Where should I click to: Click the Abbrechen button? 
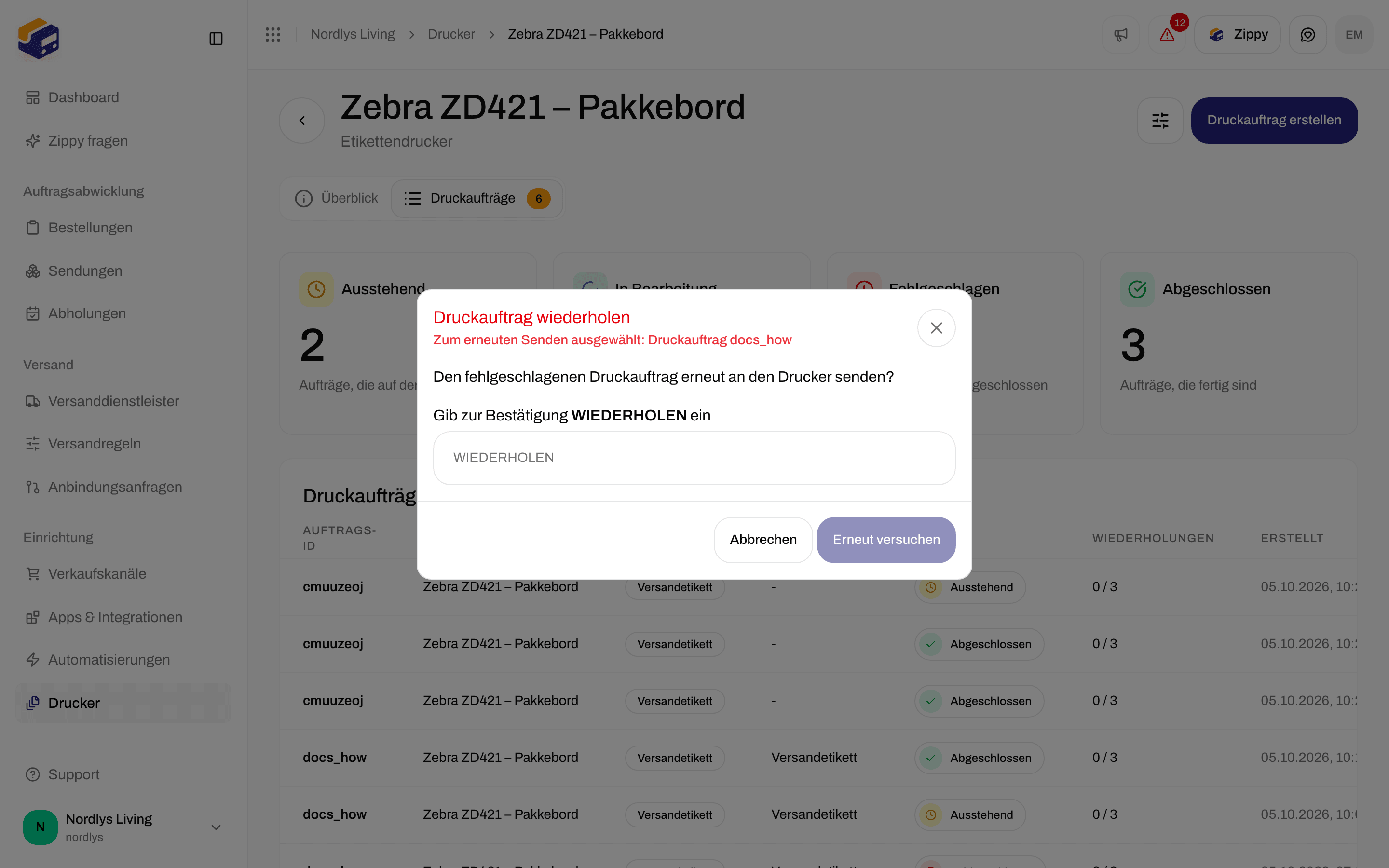(763, 540)
